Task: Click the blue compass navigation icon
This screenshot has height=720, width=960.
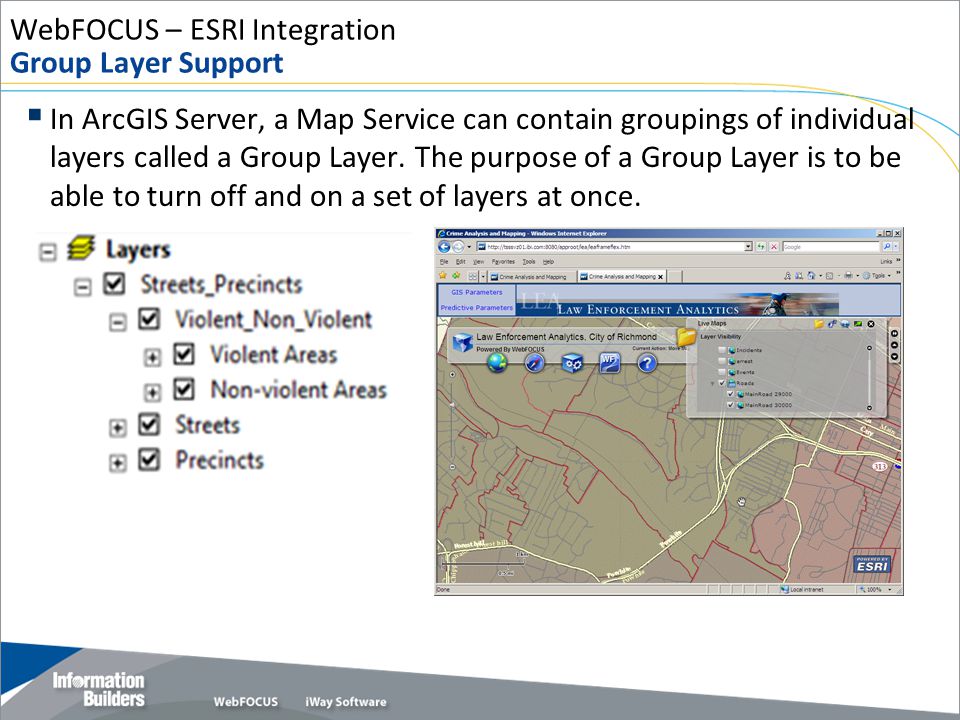Action: click(x=534, y=363)
